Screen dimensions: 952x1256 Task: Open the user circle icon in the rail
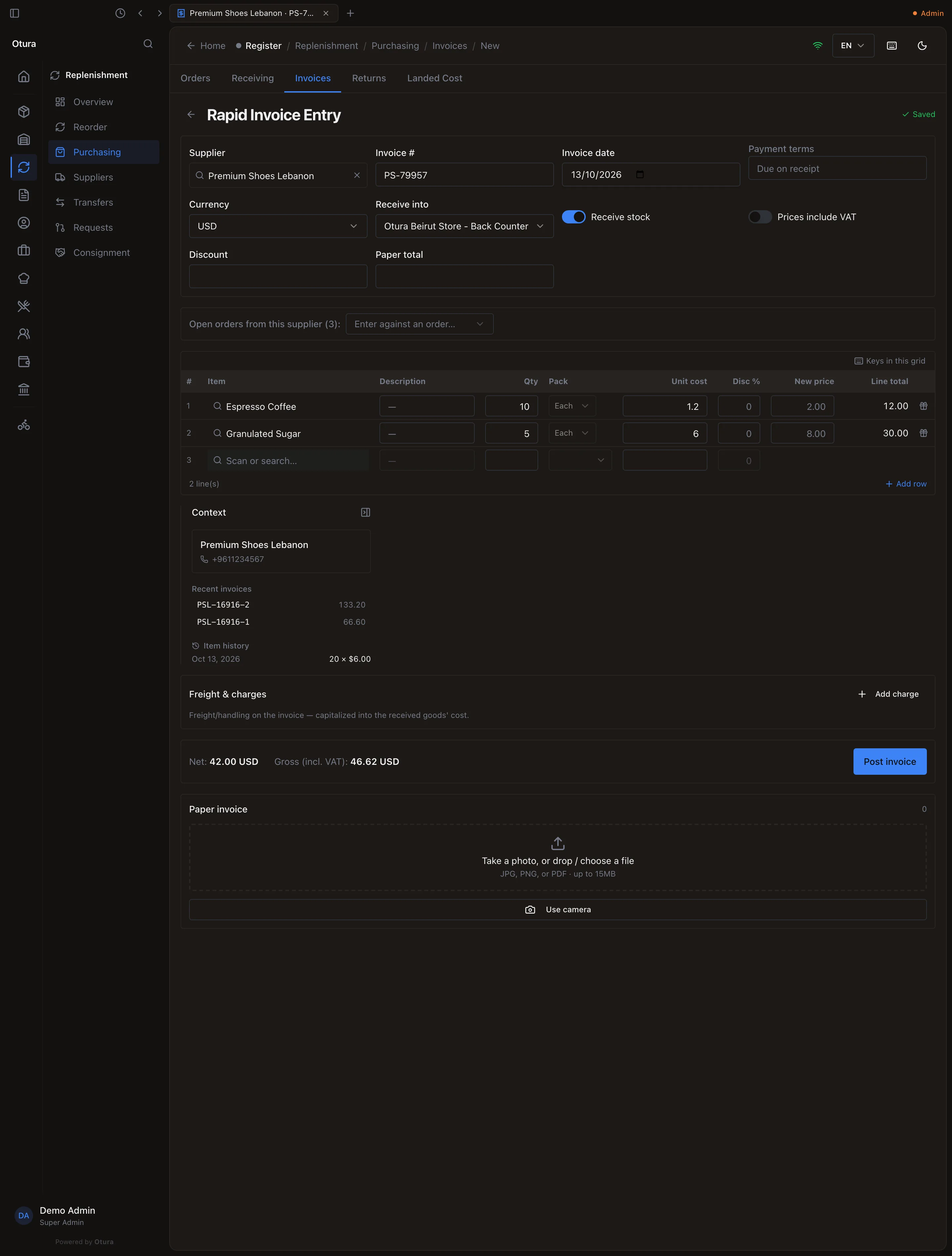click(x=24, y=222)
